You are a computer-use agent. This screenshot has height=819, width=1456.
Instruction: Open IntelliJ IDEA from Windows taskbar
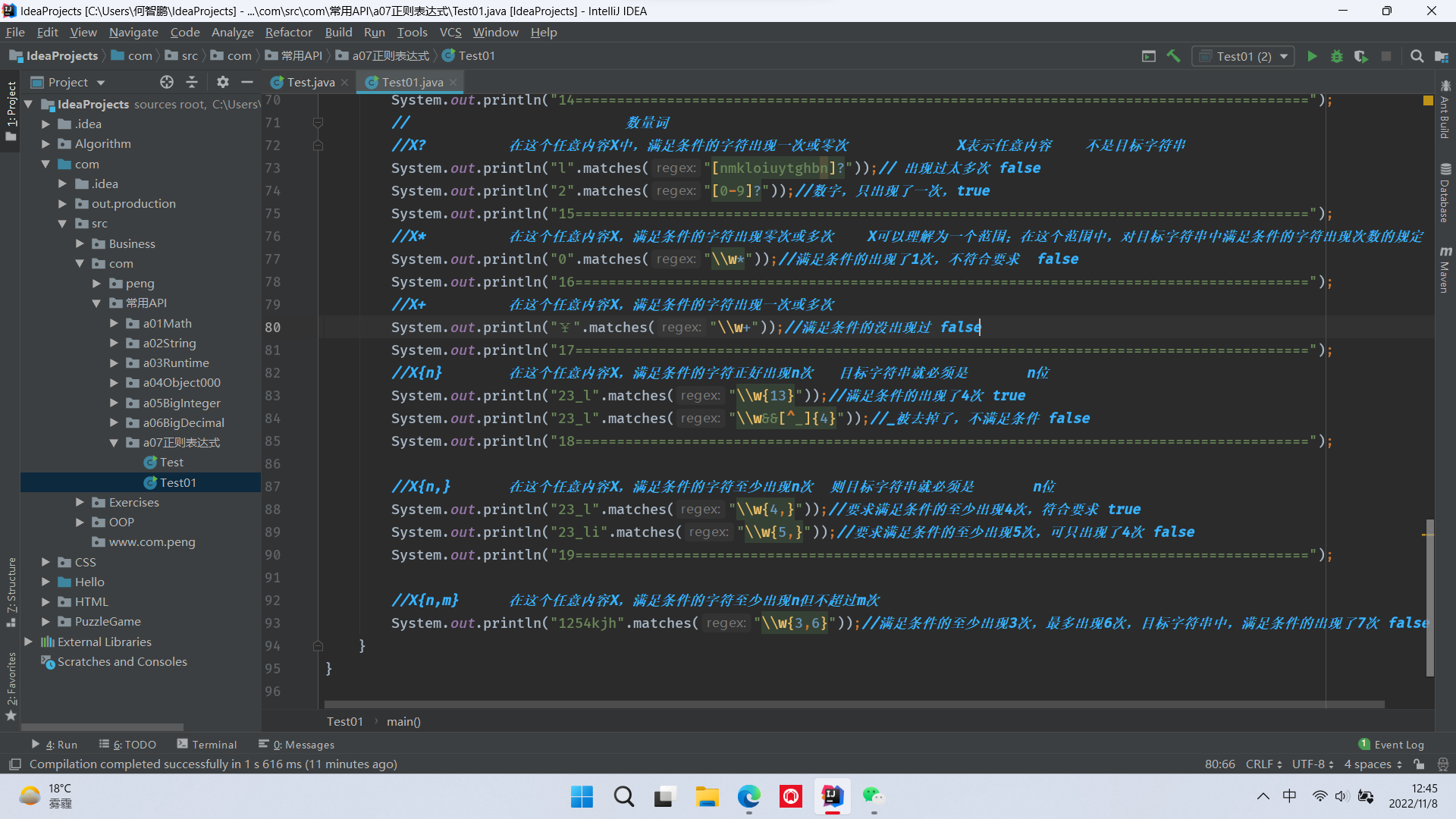(832, 796)
